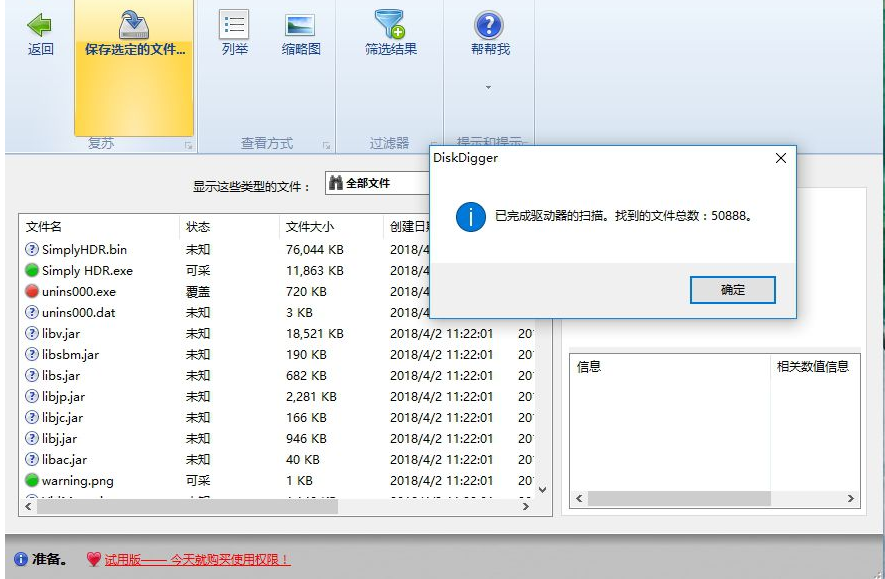Open the blue help question-mark icon
Viewport: 885px width, 579px height.
[489, 25]
